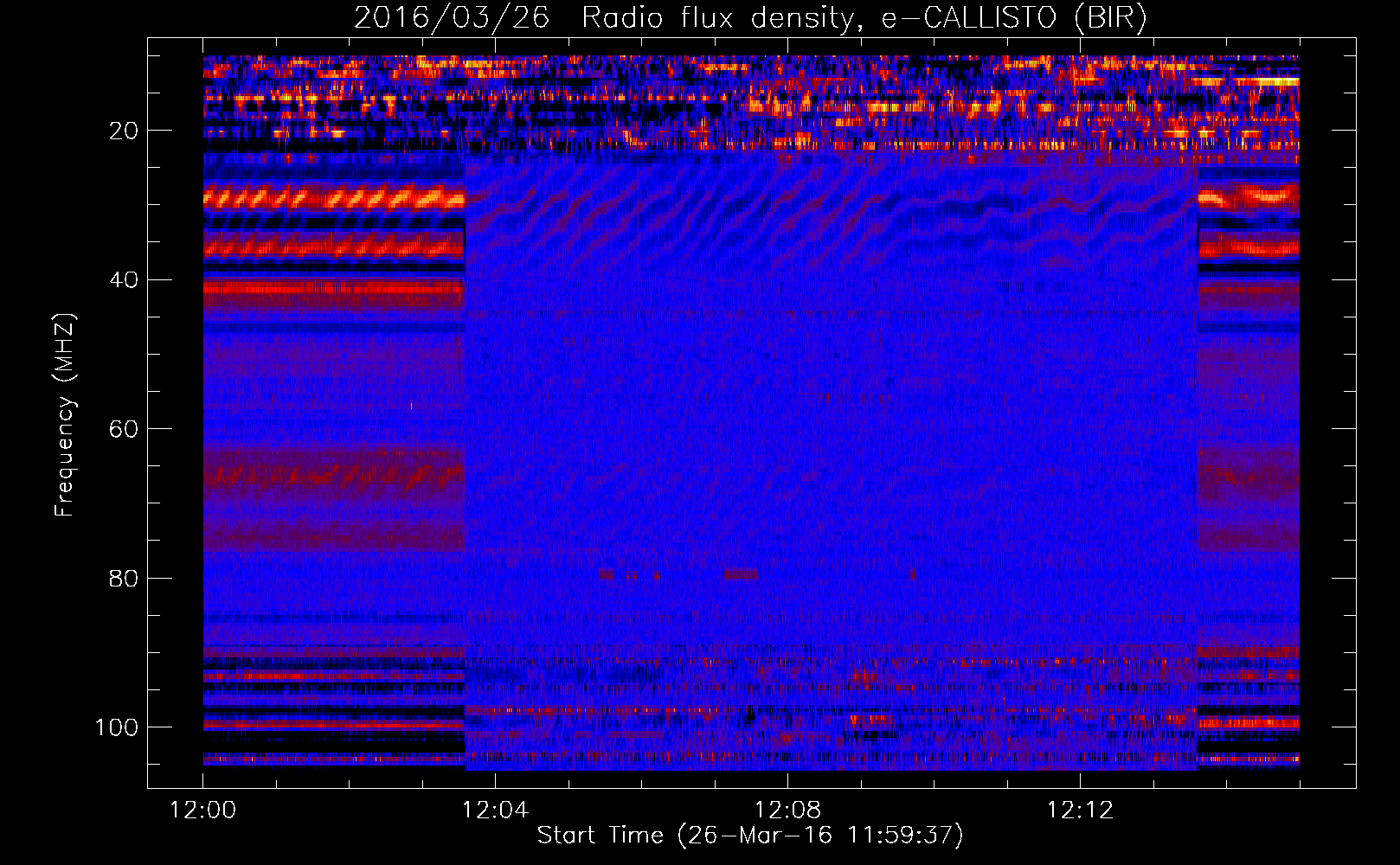Select the 60 MHz frequency tick label

click(x=125, y=429)
